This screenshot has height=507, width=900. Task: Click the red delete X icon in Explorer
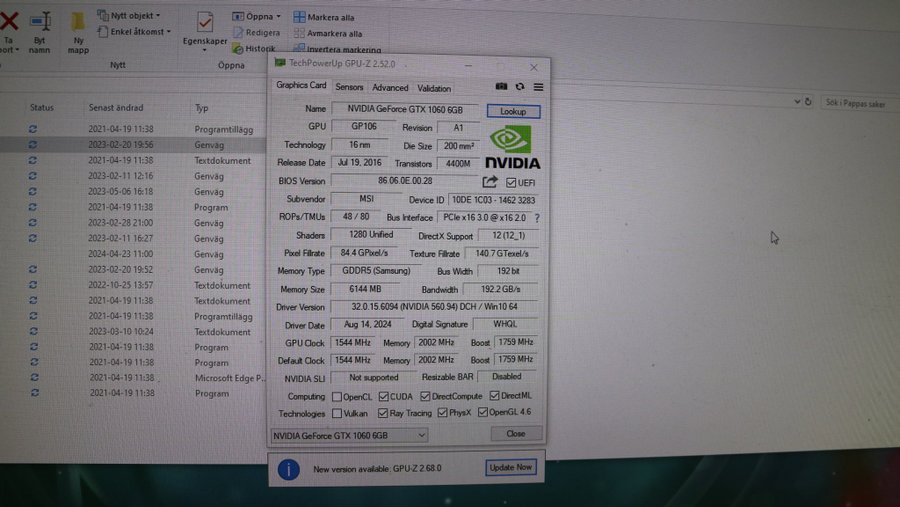[9, 21]
